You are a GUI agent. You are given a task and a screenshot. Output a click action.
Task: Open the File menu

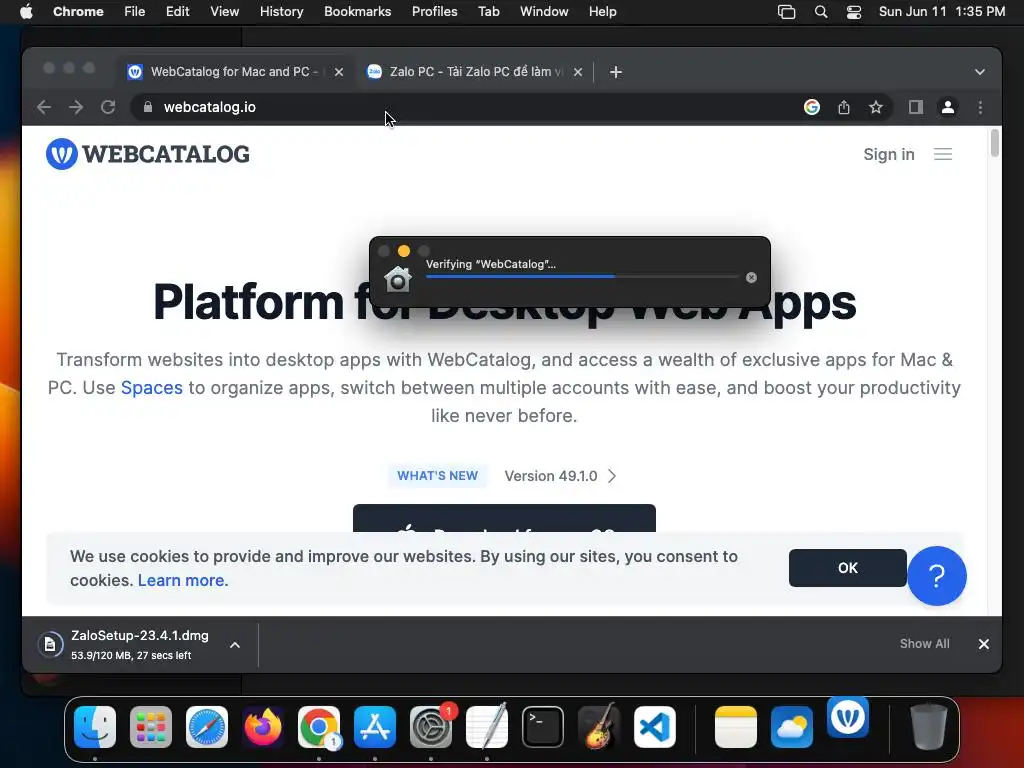click(x=135, y=12)
